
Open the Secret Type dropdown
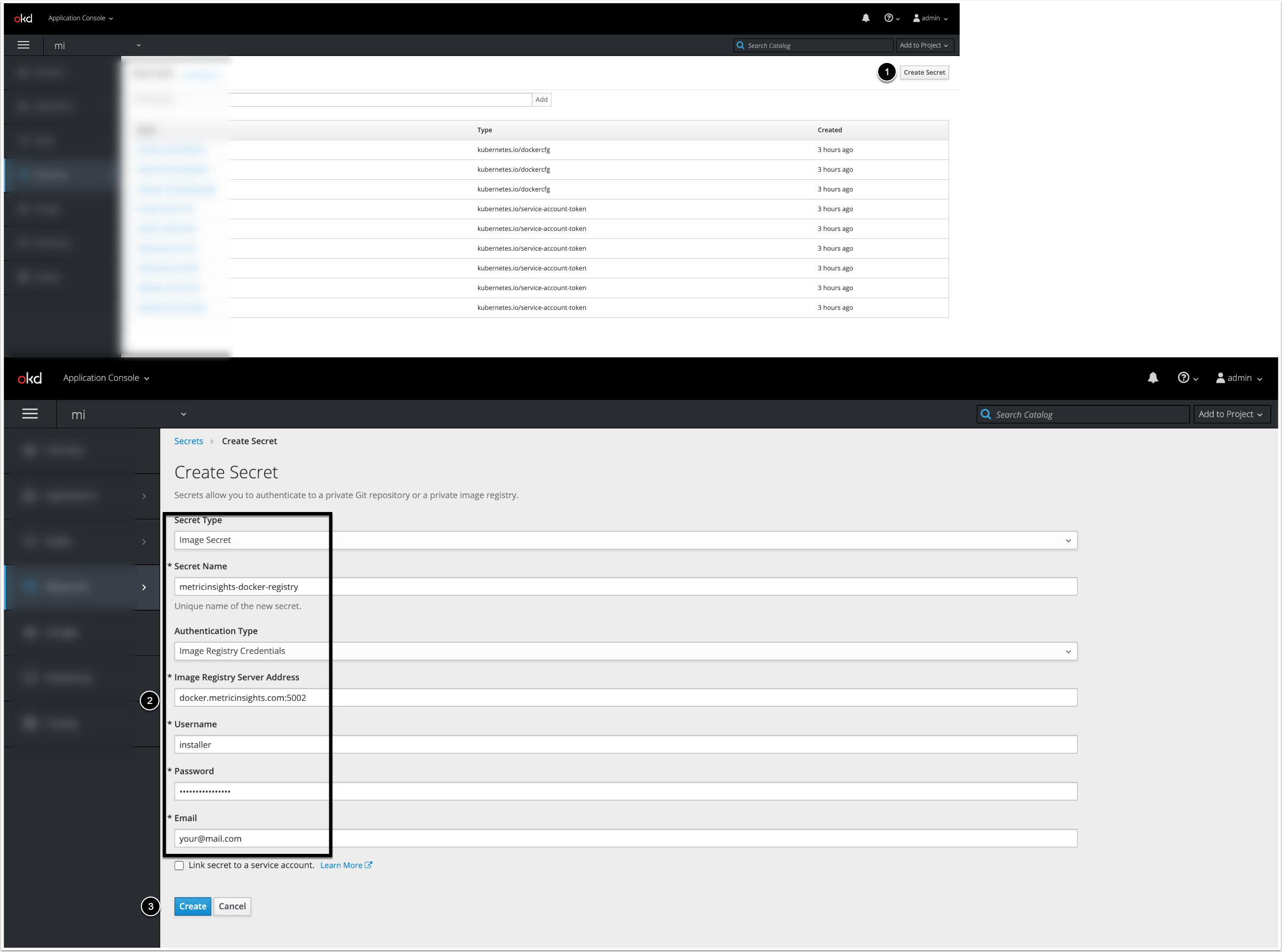[x=625, y=540]
